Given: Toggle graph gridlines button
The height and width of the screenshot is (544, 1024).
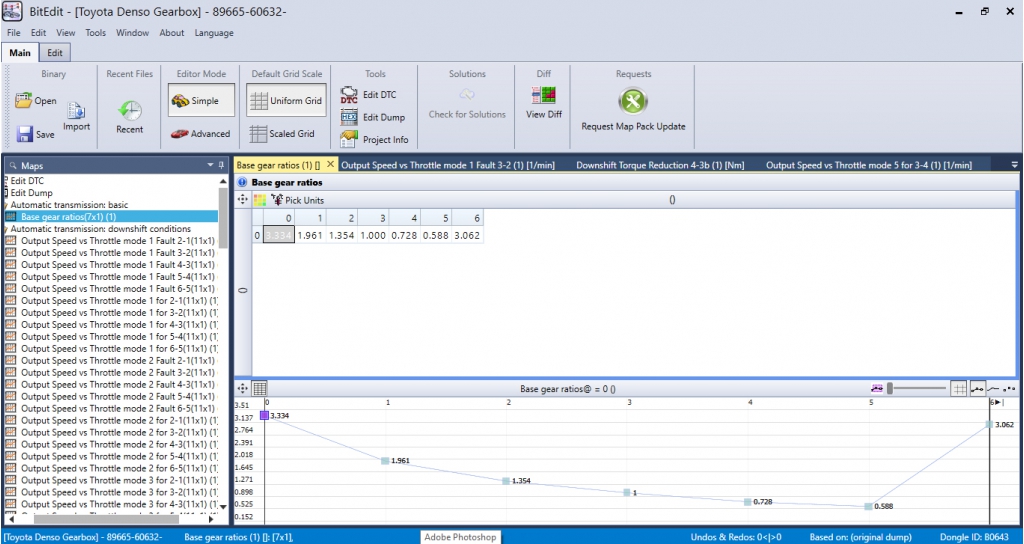Looking at the screenshot, I should tap(959, 389).
